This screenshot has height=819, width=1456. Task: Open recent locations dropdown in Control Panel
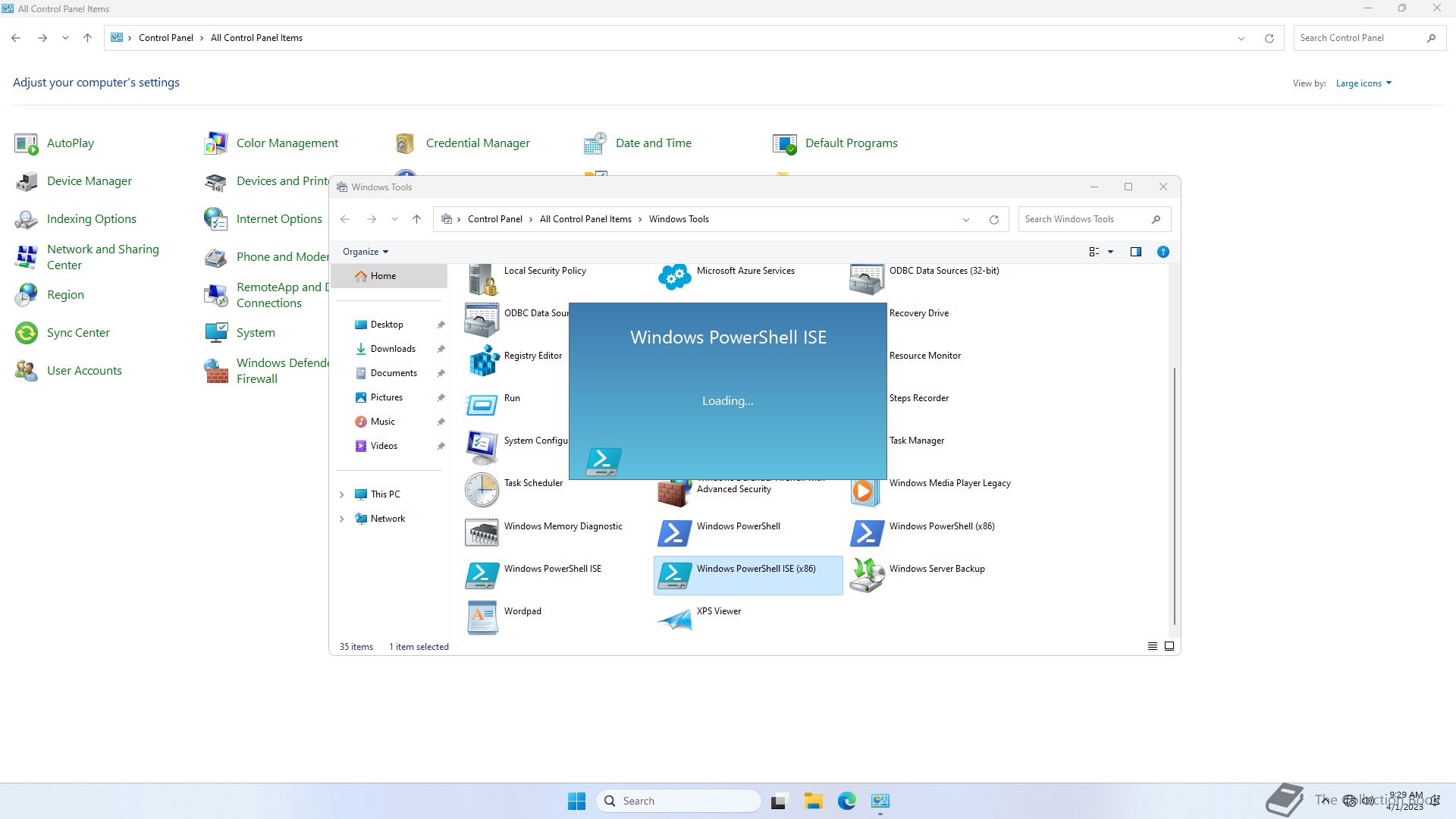(x=65, y=38)
